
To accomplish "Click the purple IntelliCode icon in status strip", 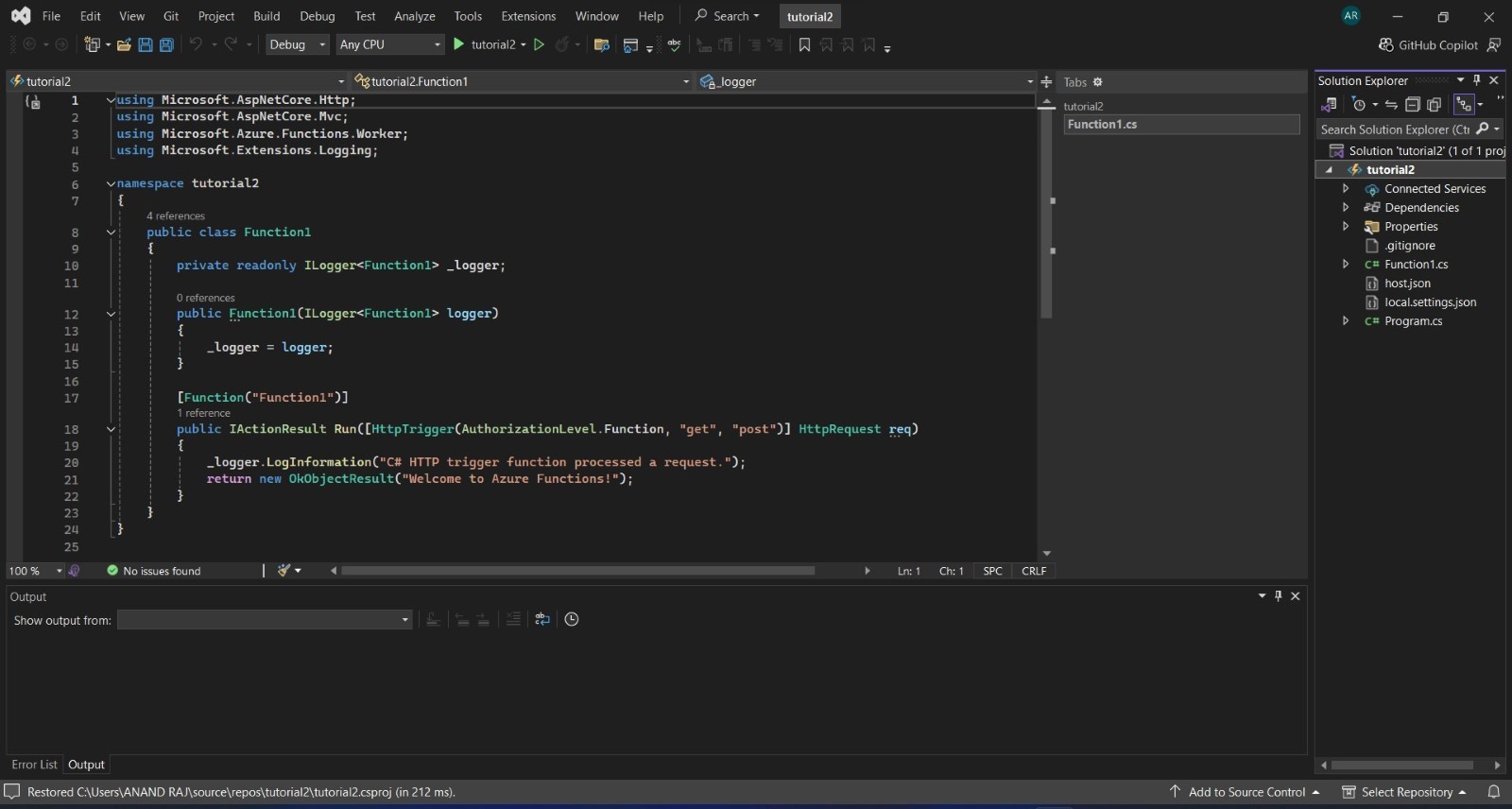I will point(75,571).
